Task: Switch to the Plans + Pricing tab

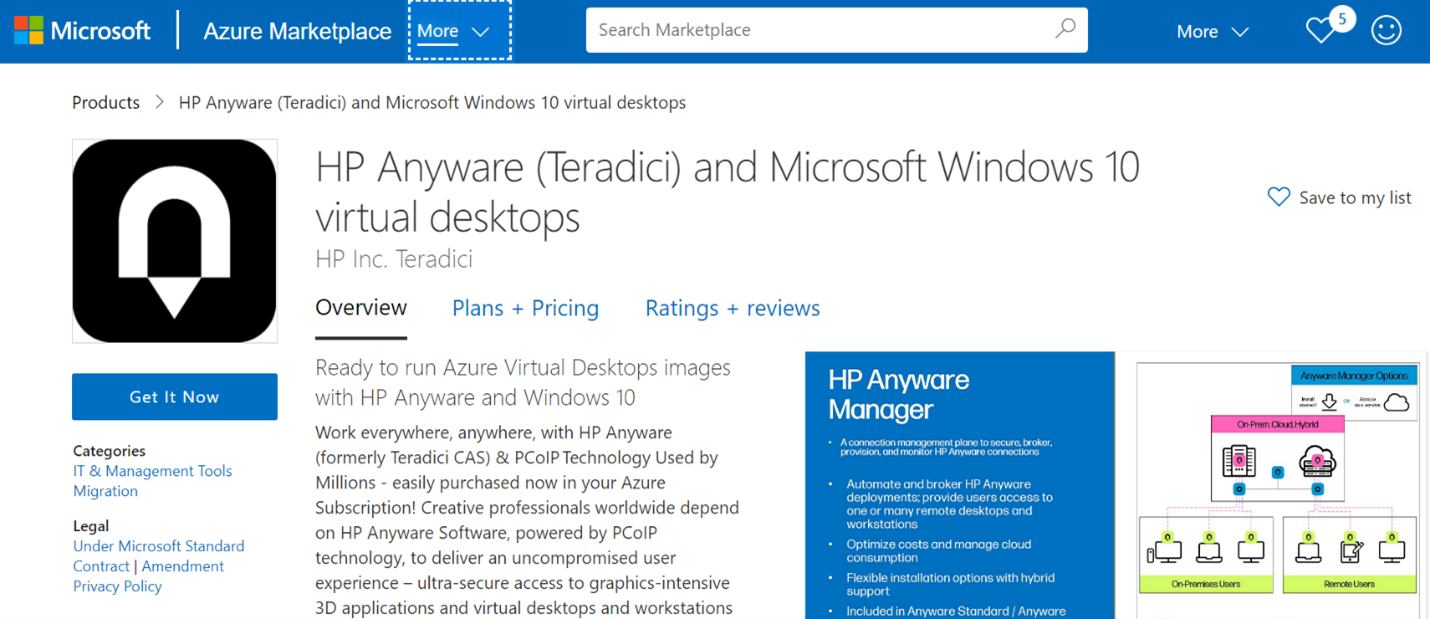Action: pyautogui.click(x=525, y=308)
